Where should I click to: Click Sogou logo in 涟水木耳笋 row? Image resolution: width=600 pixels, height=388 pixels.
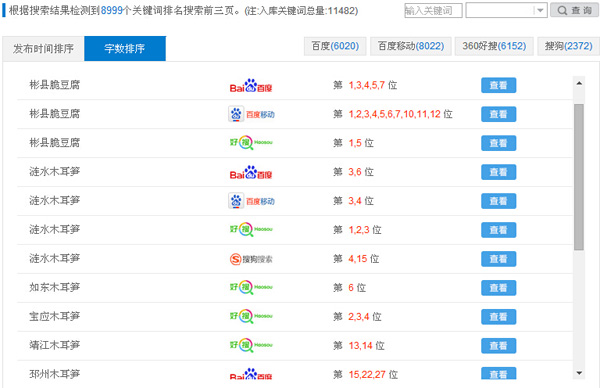[251, 259]
